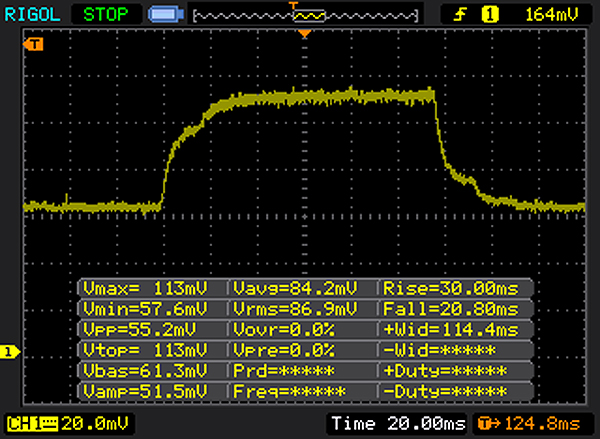Click the trigger channel 1 badge

click(490, 15)
